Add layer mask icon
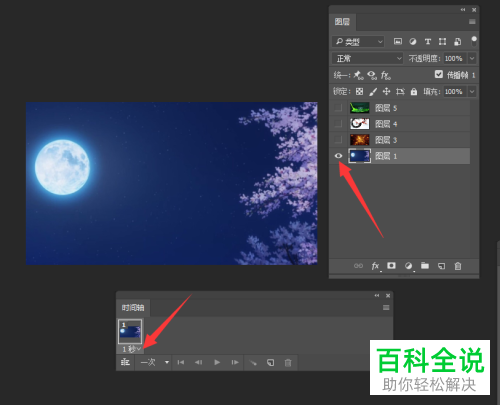 [x=391, y=266]
